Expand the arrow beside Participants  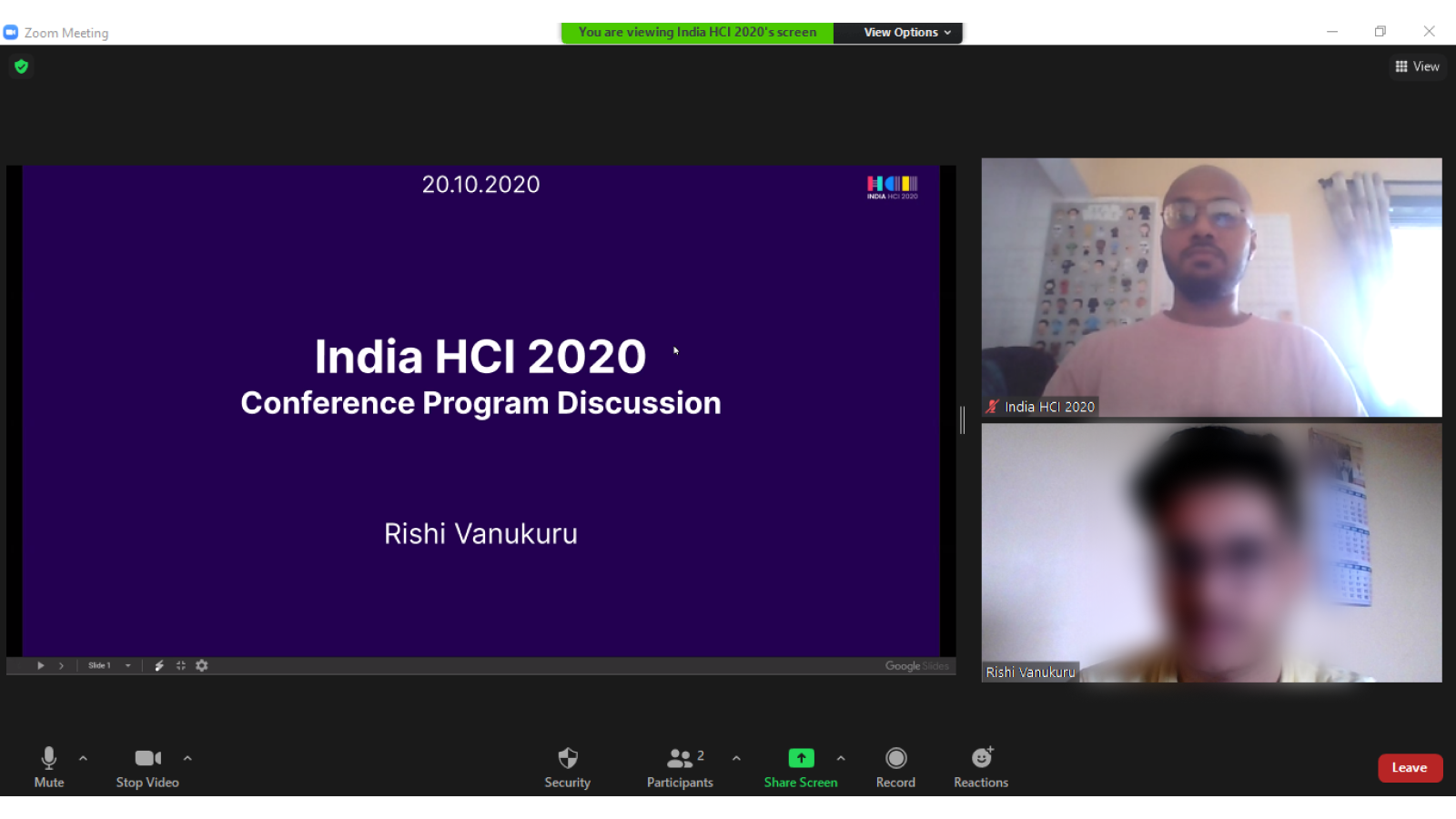click(736, 758)
